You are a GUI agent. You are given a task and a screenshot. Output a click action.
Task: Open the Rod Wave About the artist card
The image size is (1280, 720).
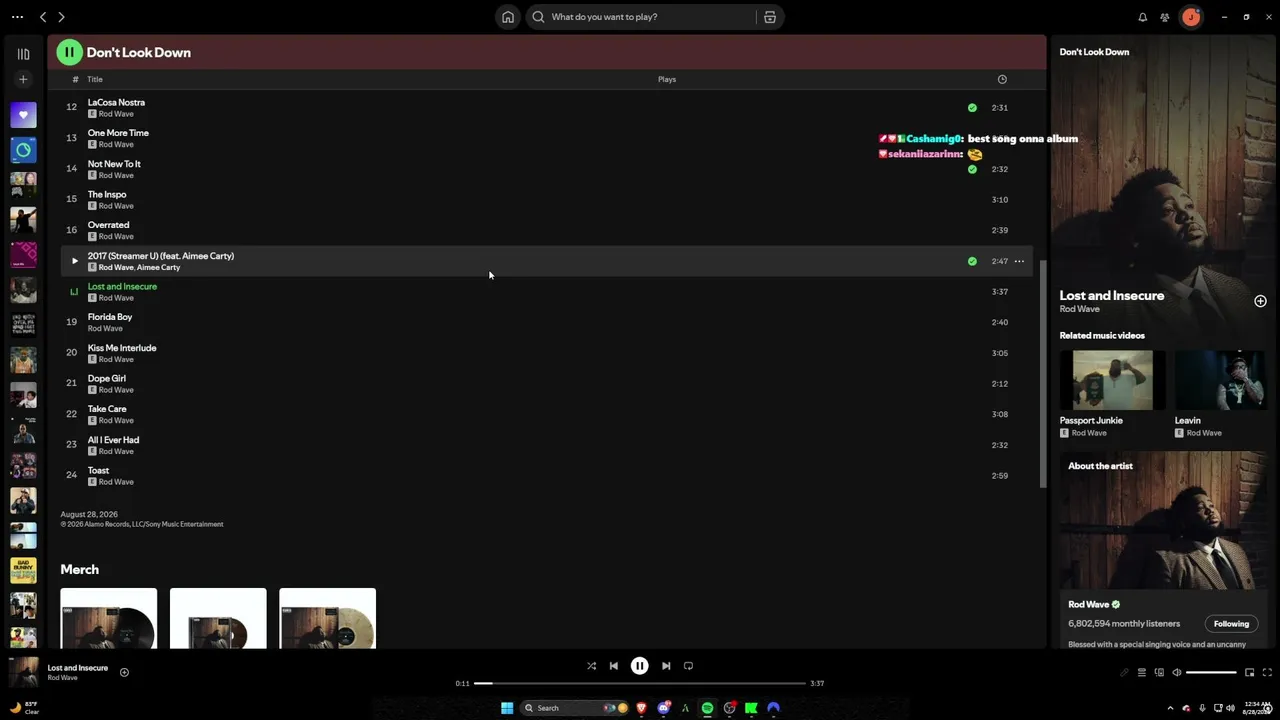pyautogui.click(x=1163, y=550)
